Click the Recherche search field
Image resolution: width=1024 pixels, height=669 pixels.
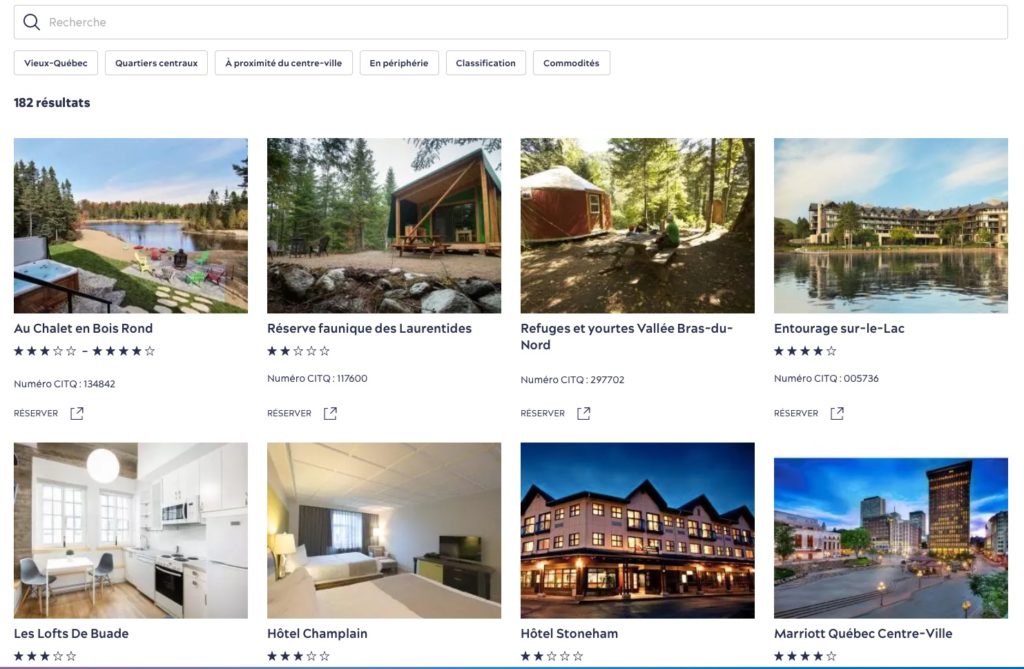[x=511, y=22]
